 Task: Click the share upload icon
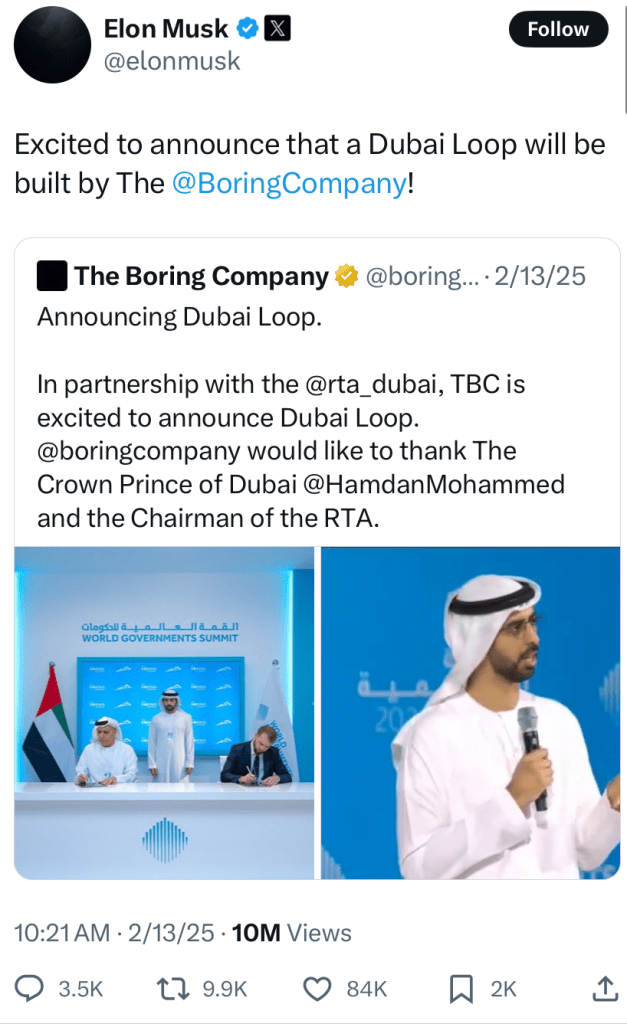tap(605, 989)
